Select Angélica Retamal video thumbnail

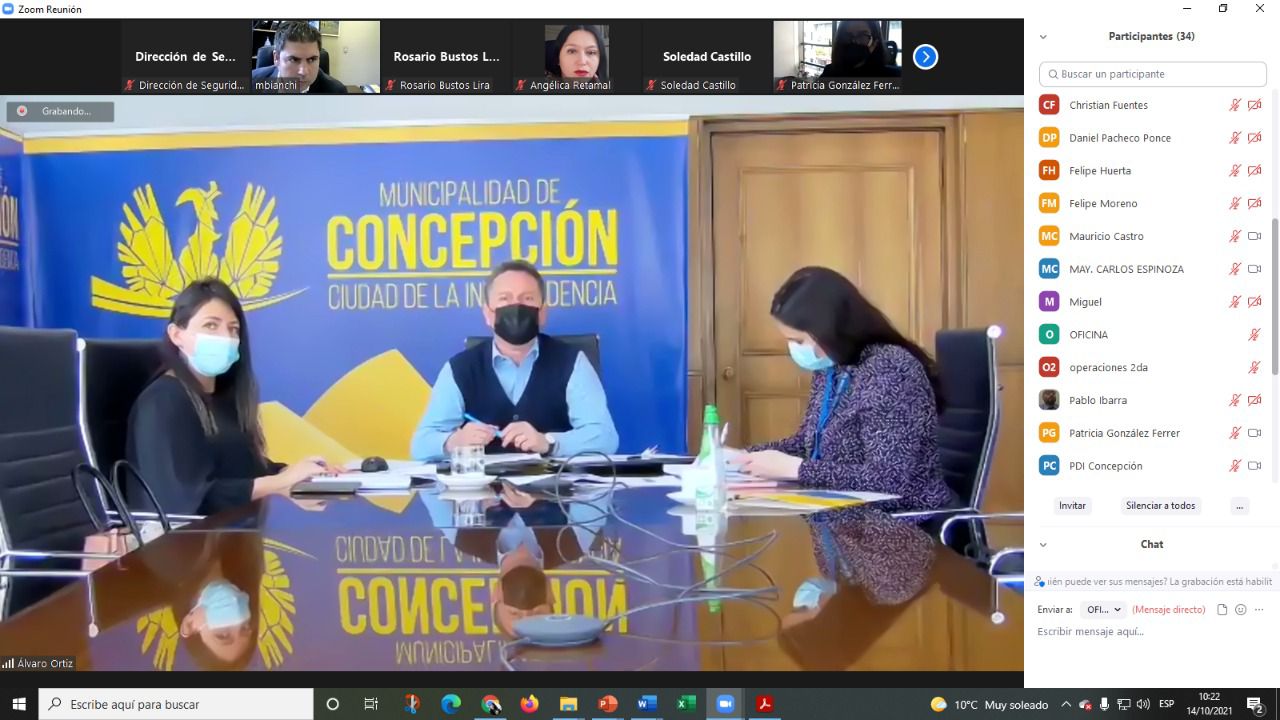(x=577, y=57)
